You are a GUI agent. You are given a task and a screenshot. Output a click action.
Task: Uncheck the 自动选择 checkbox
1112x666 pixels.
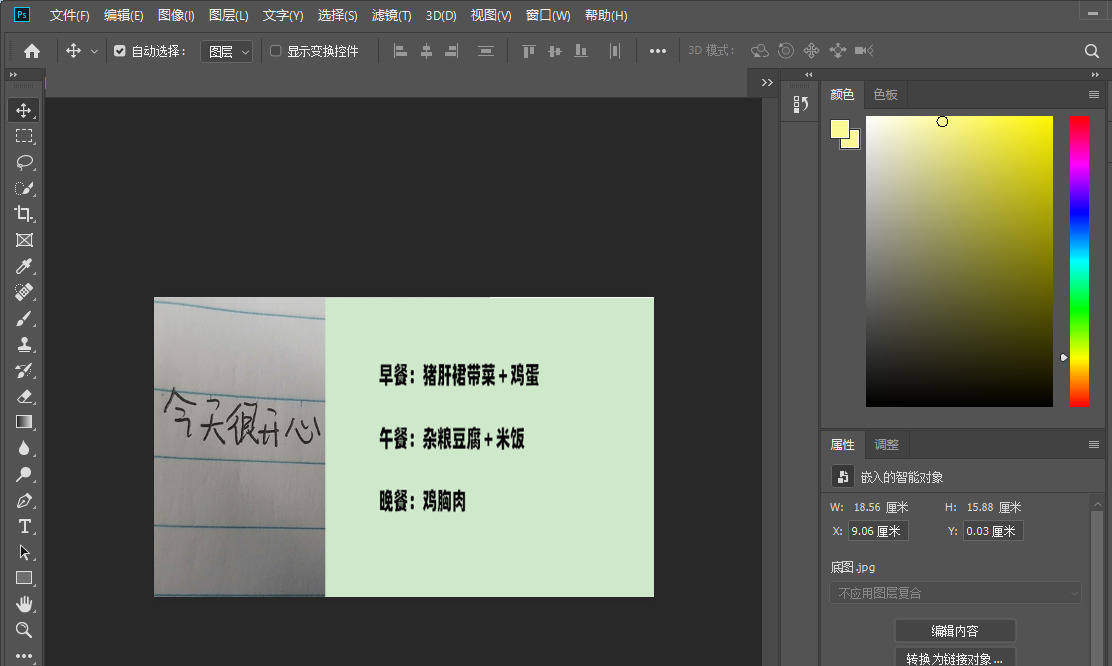[x=120, y=51]
